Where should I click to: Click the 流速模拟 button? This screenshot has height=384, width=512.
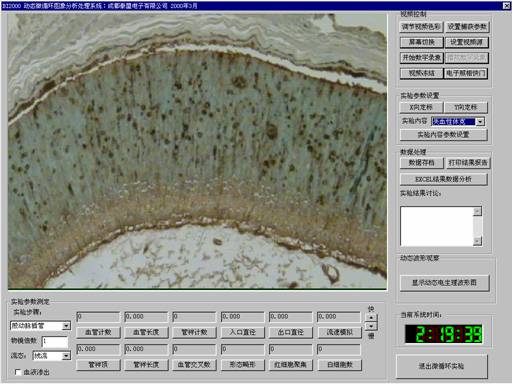coord(339,332)
